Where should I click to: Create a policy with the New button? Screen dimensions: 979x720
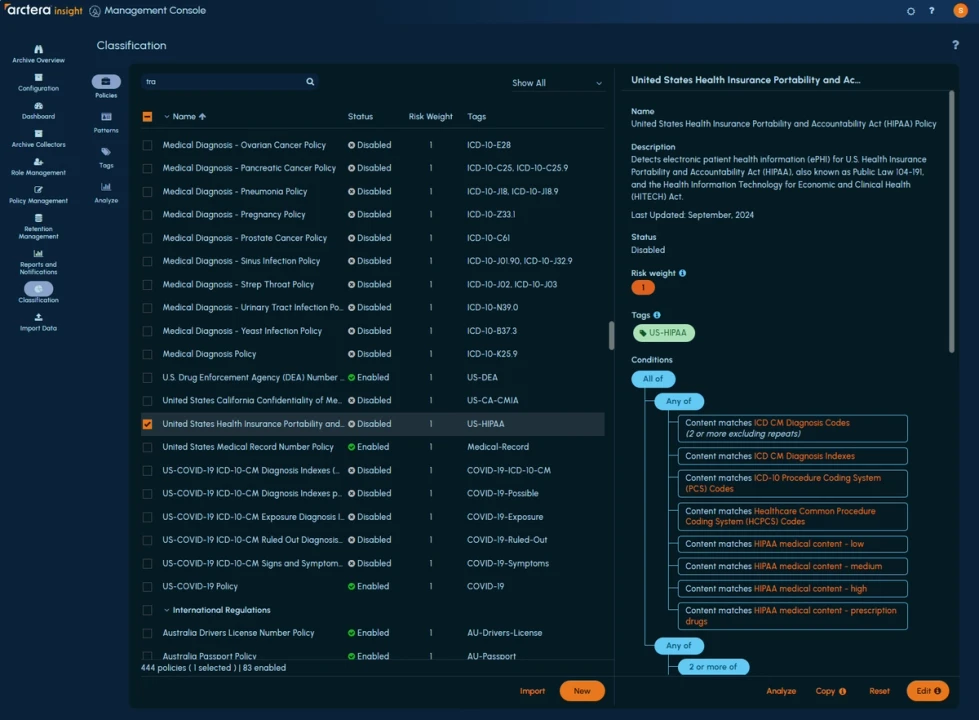point(581,690)
